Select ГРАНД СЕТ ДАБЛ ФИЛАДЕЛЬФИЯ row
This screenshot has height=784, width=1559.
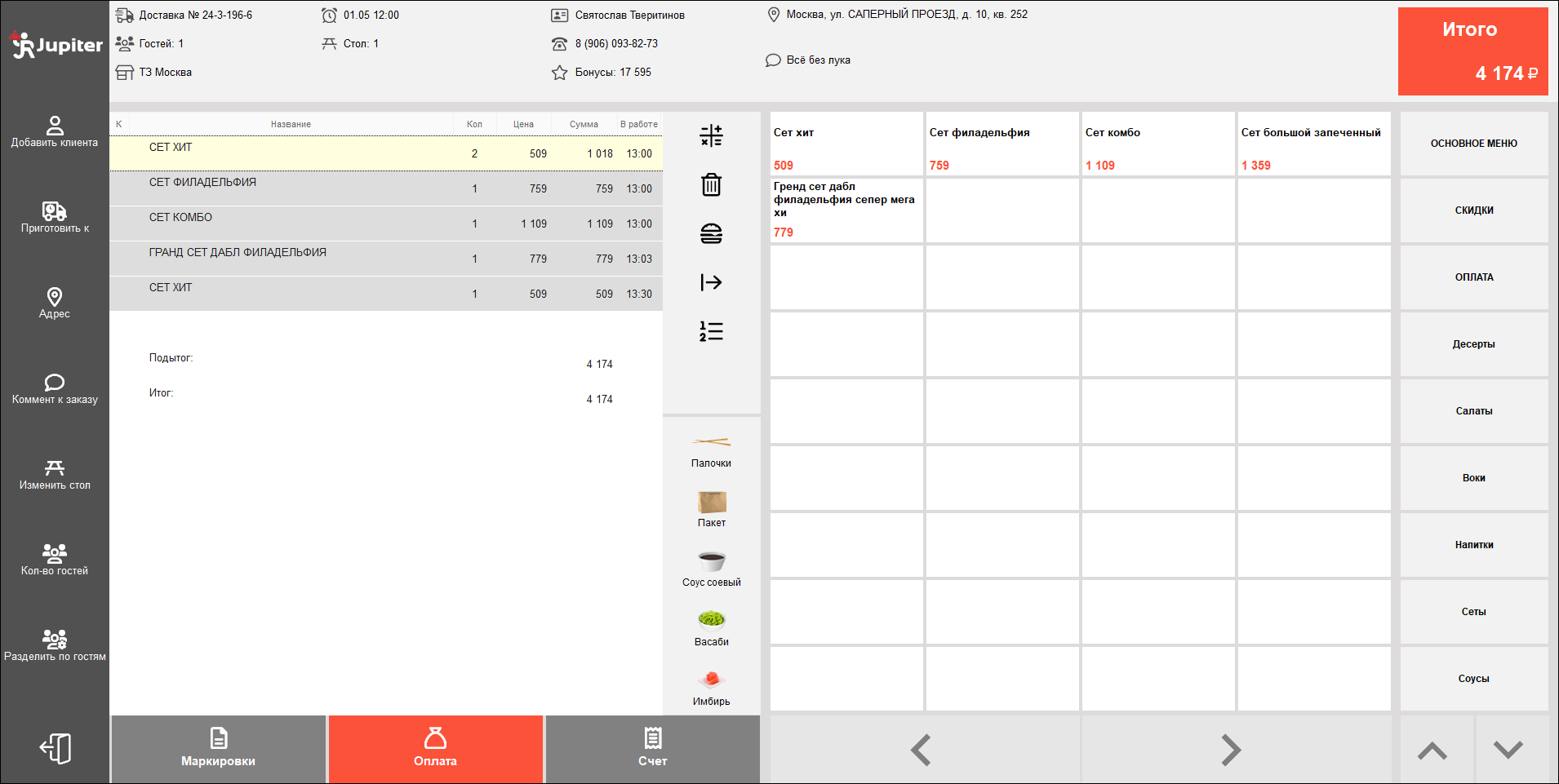[386, 259]
